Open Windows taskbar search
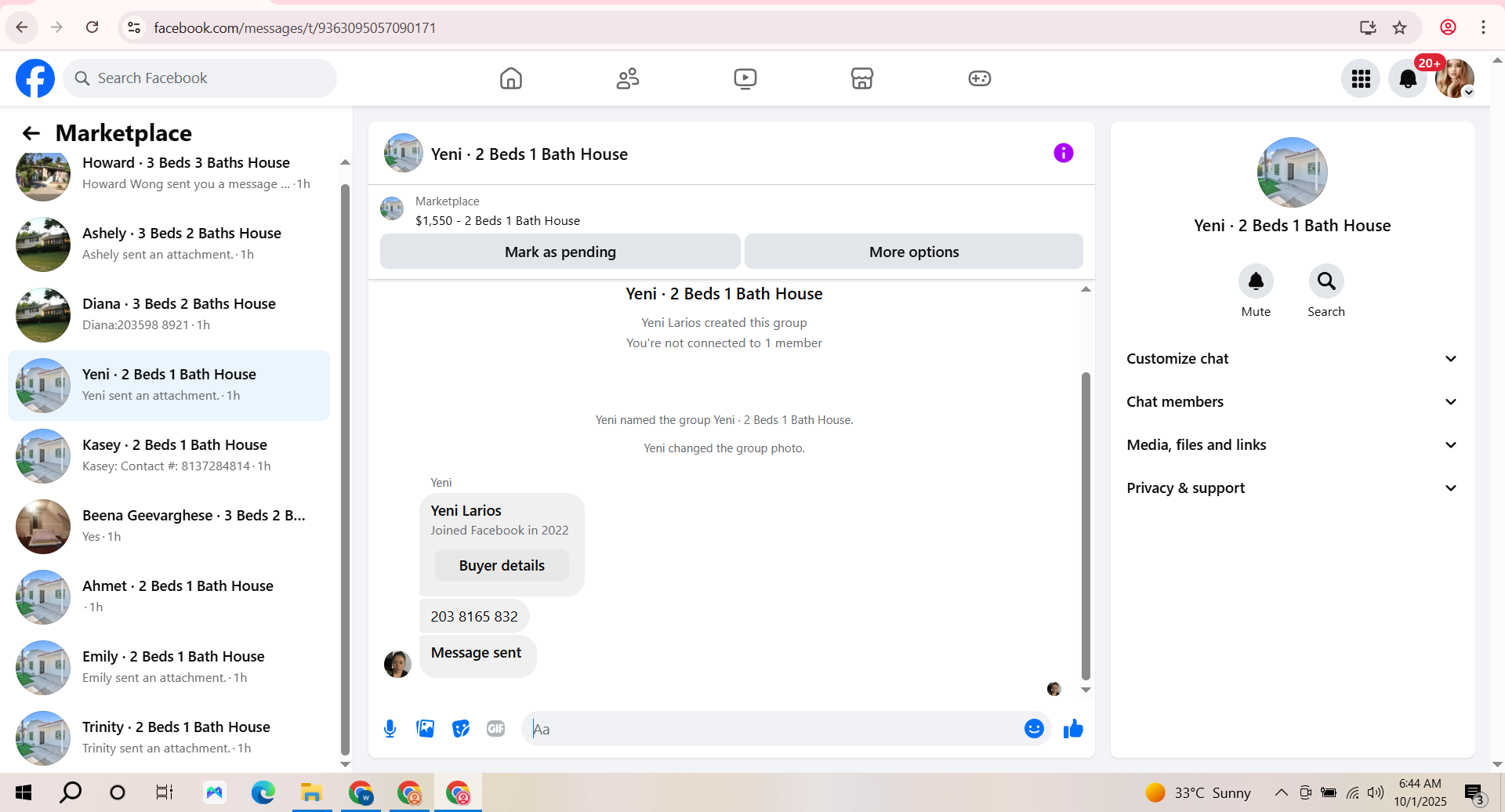 click(71, 792)
